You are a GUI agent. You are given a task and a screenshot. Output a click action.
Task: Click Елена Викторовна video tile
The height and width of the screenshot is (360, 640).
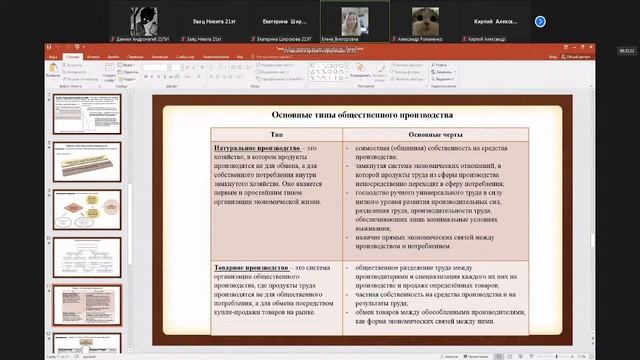pyautogui.click(x=355, y=22)
